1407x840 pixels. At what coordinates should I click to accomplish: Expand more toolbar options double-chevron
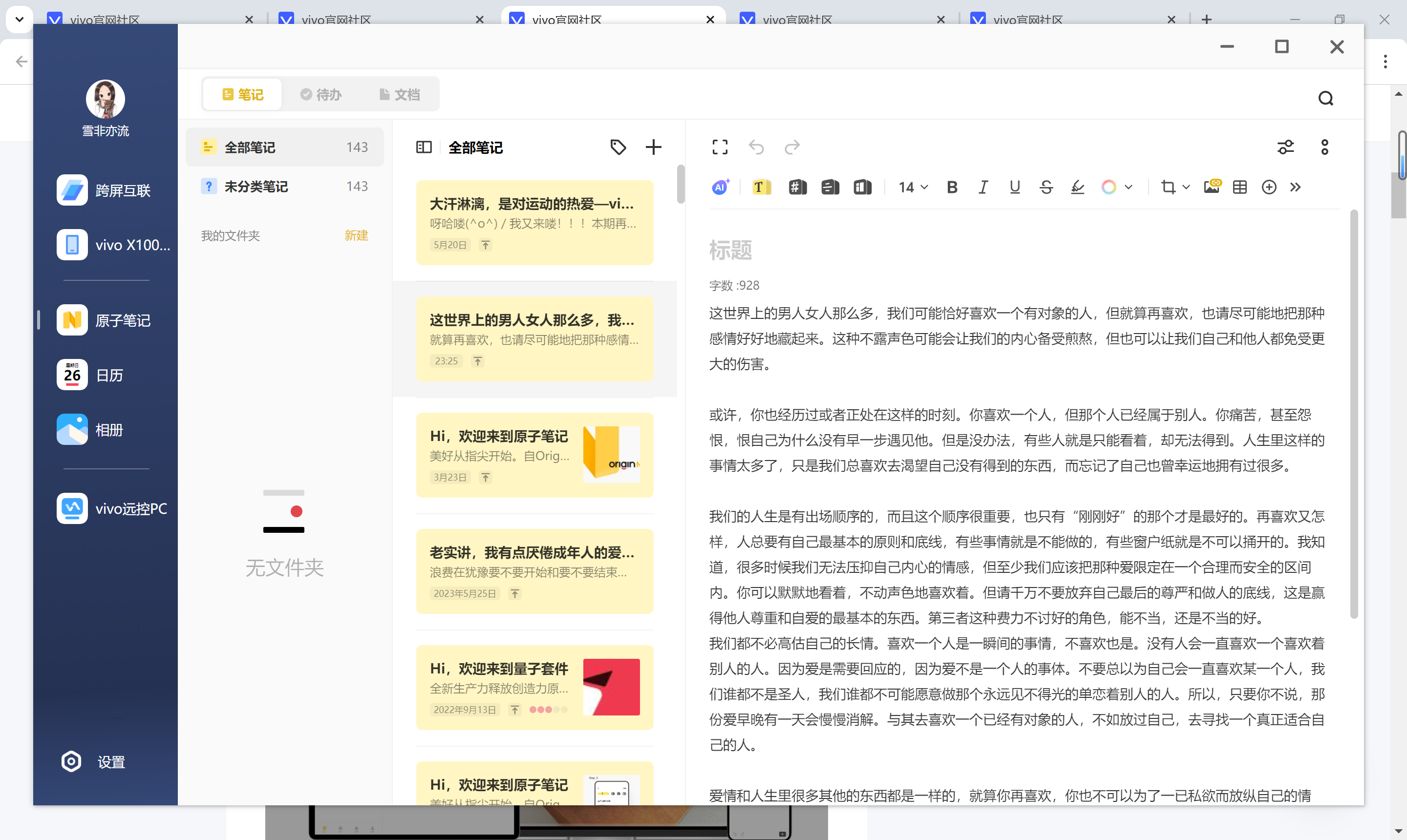pos(1295,187)
